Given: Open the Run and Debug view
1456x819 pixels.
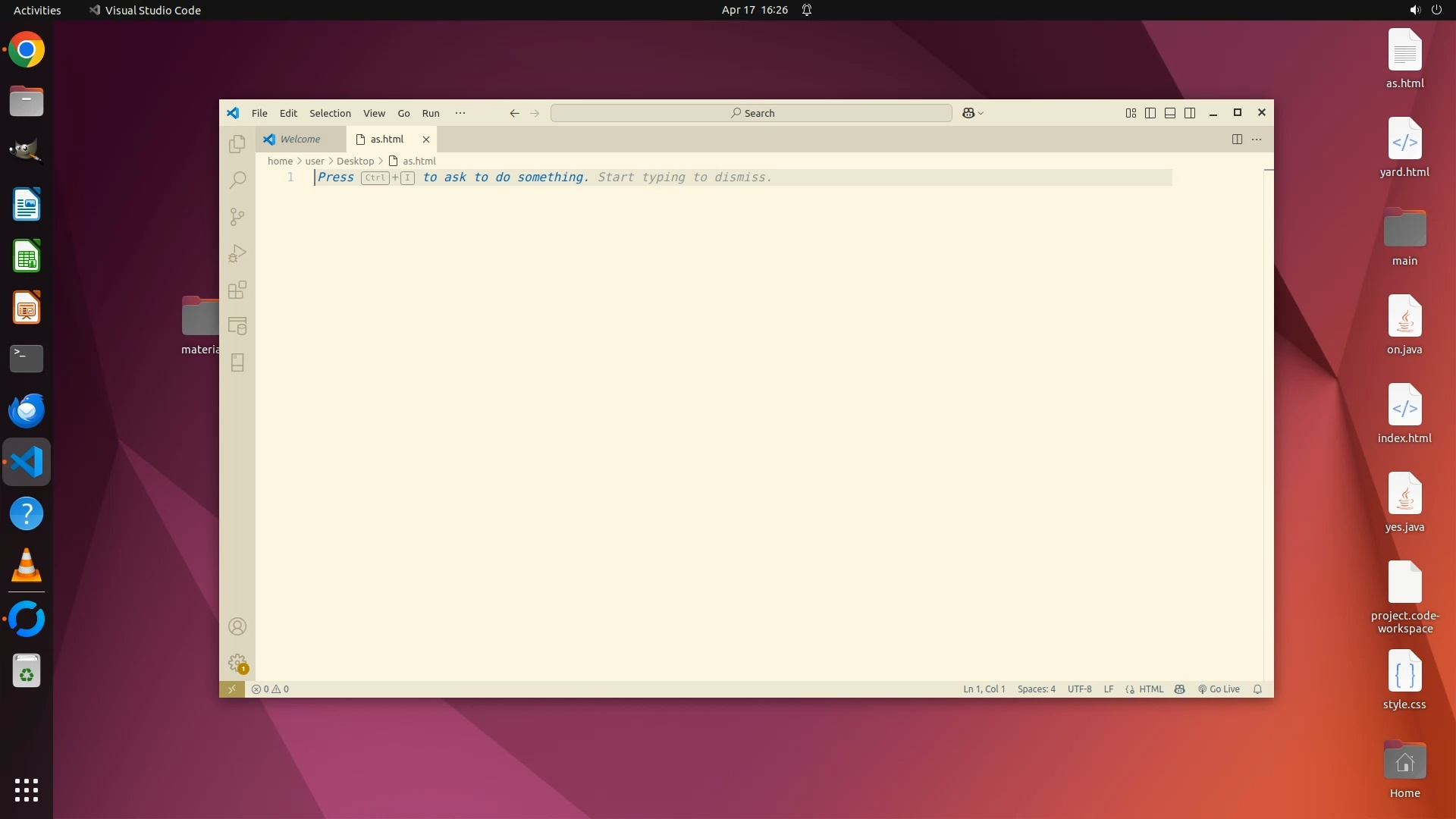Looking at the screenshot, I should (x=237, y=253).
